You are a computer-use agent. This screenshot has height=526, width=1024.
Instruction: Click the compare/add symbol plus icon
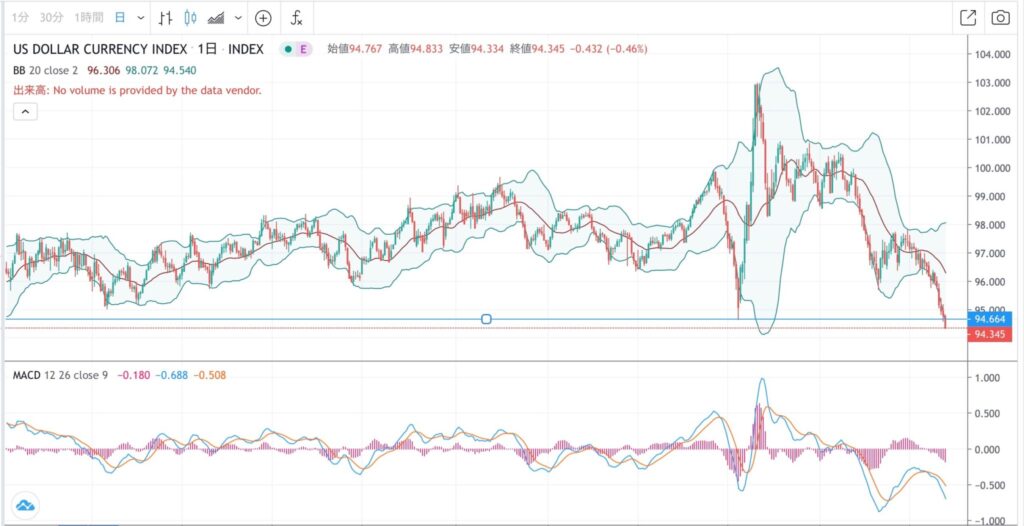(x=263, y=18)
